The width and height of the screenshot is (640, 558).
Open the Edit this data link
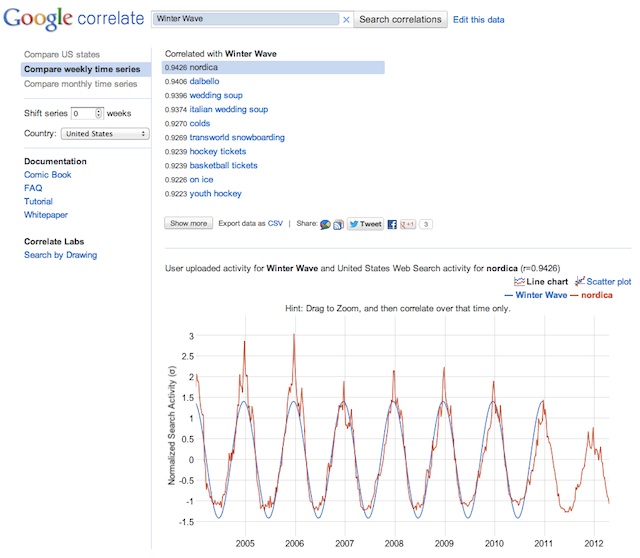[478, 20]
